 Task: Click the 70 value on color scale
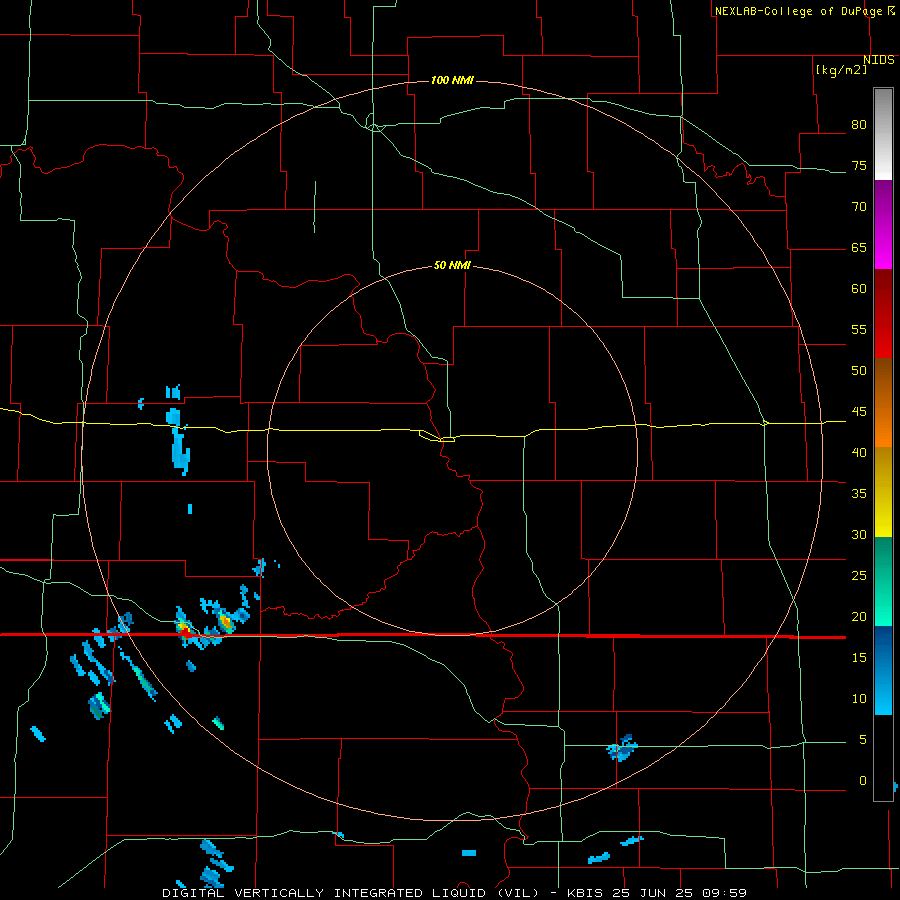859,207
